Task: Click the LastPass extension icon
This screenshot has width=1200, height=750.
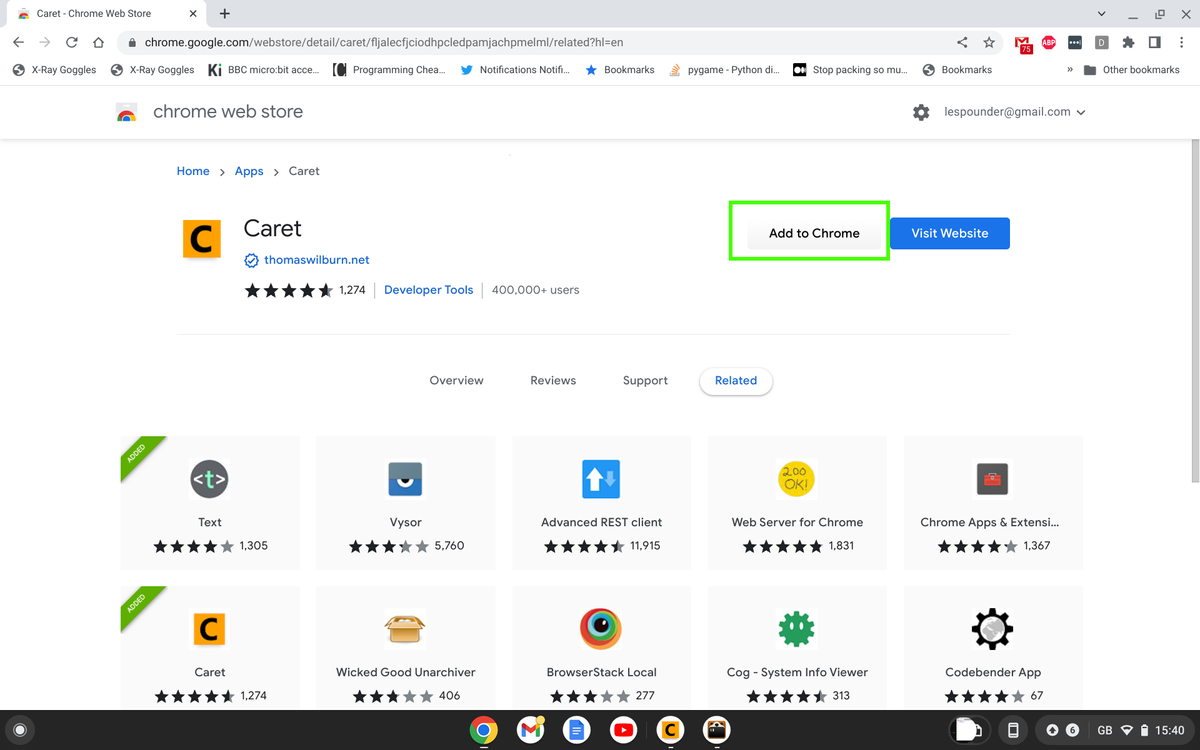Action: [1074, 42]
